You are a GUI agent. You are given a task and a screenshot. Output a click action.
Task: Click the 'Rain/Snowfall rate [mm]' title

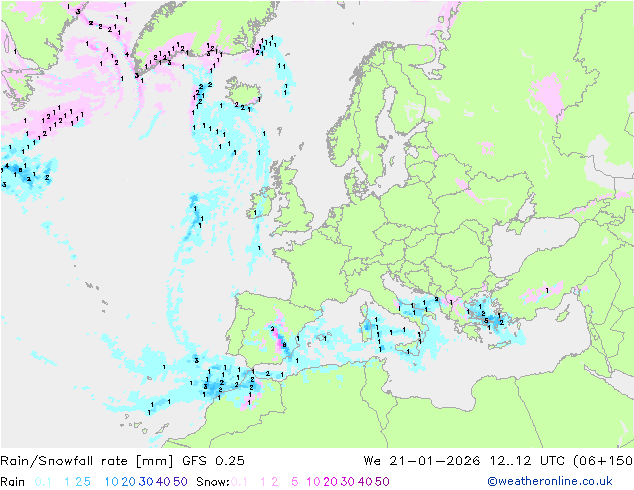click(x=87, y=461)
